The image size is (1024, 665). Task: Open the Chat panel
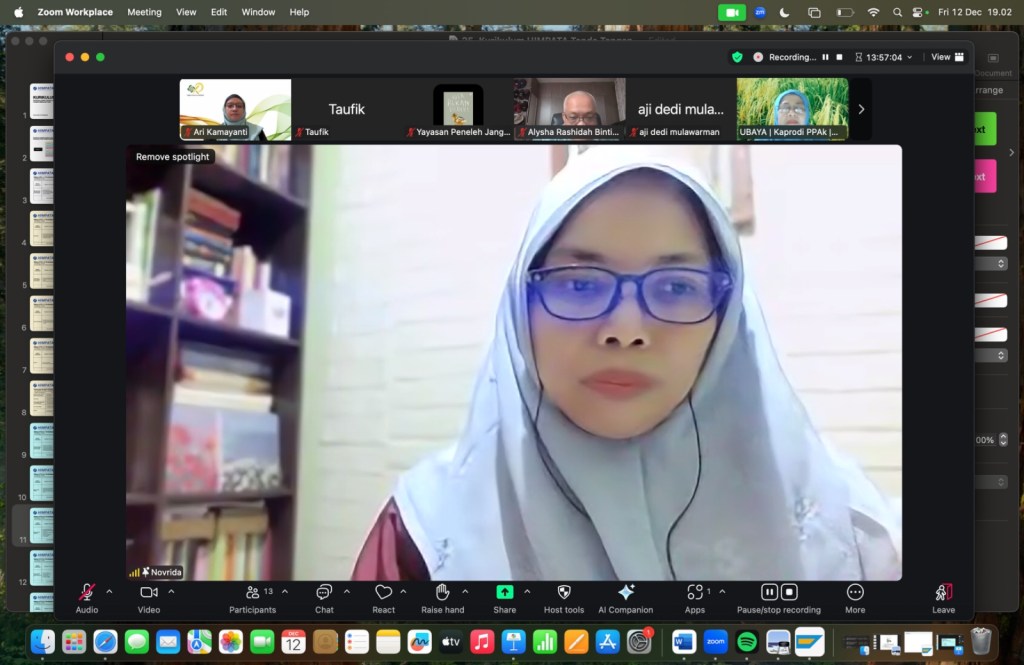point(324,592)
